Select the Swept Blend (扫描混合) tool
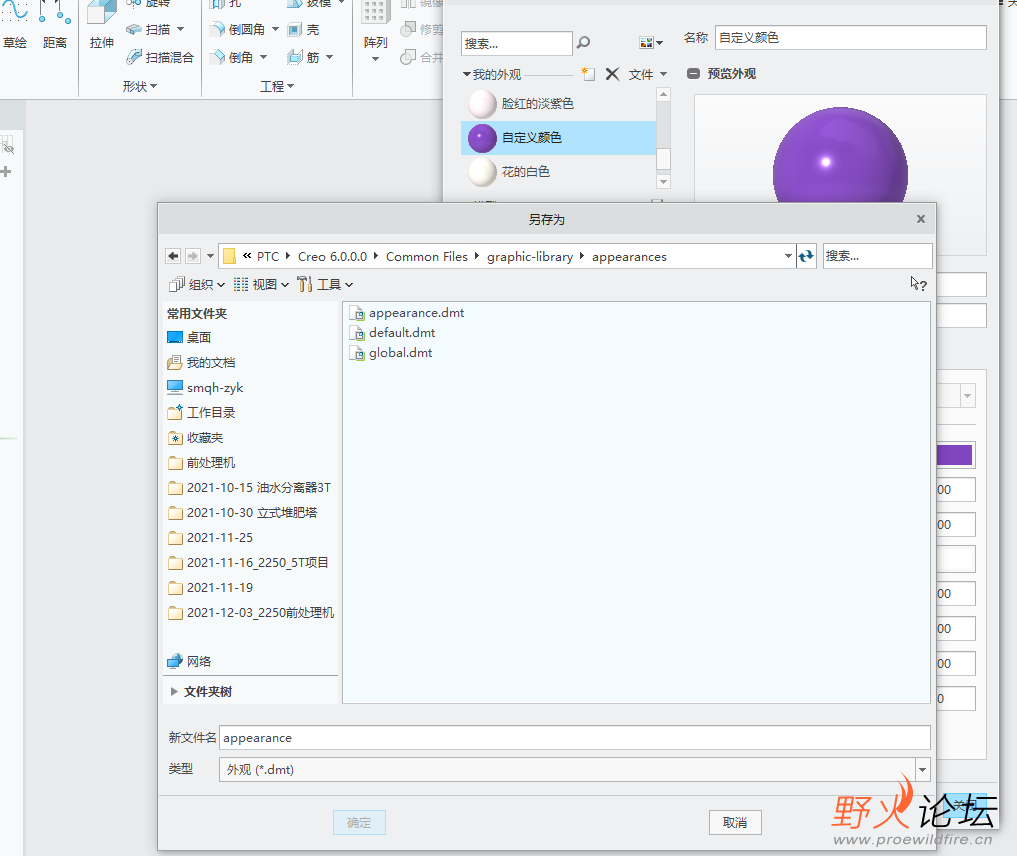This screenshot has width=1017, height=856. tap(160, 58)
